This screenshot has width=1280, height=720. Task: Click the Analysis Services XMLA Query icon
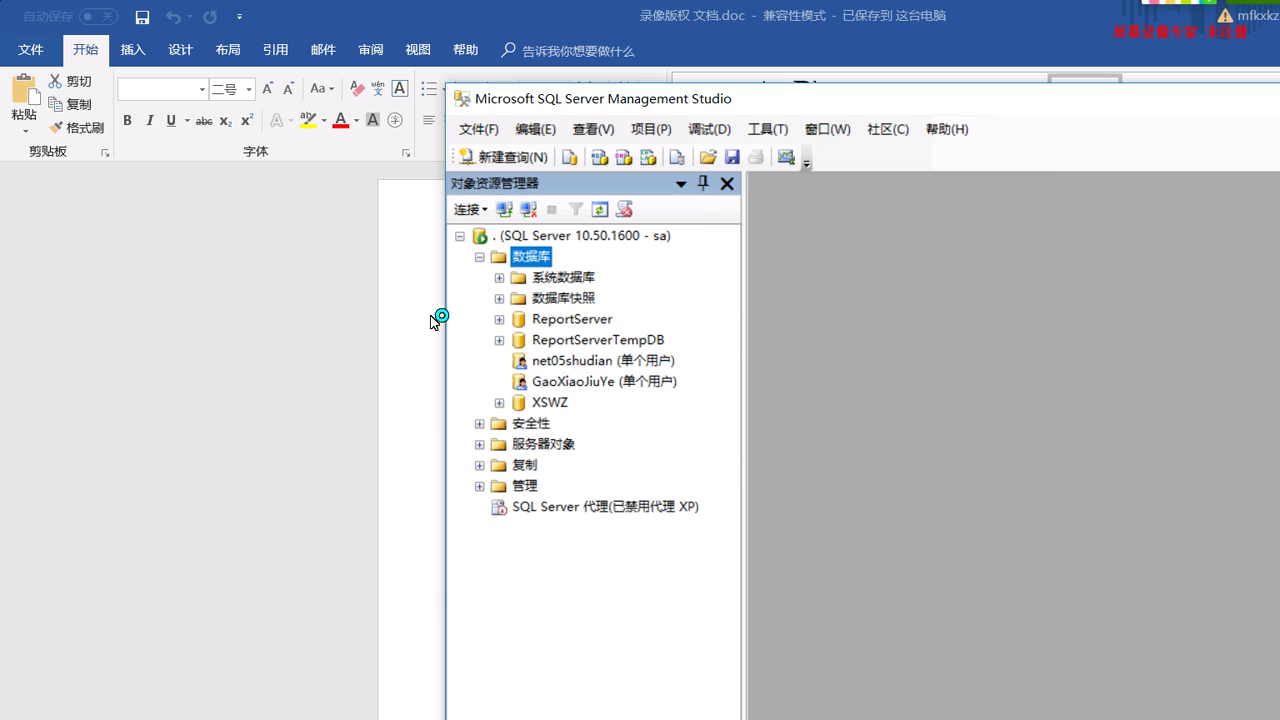(648, 157)
